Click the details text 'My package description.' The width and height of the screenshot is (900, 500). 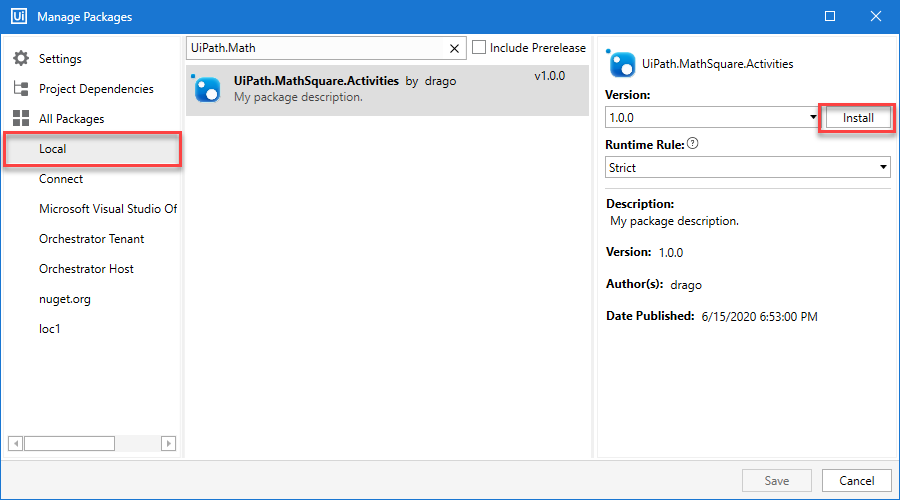[x=674, y=221]
